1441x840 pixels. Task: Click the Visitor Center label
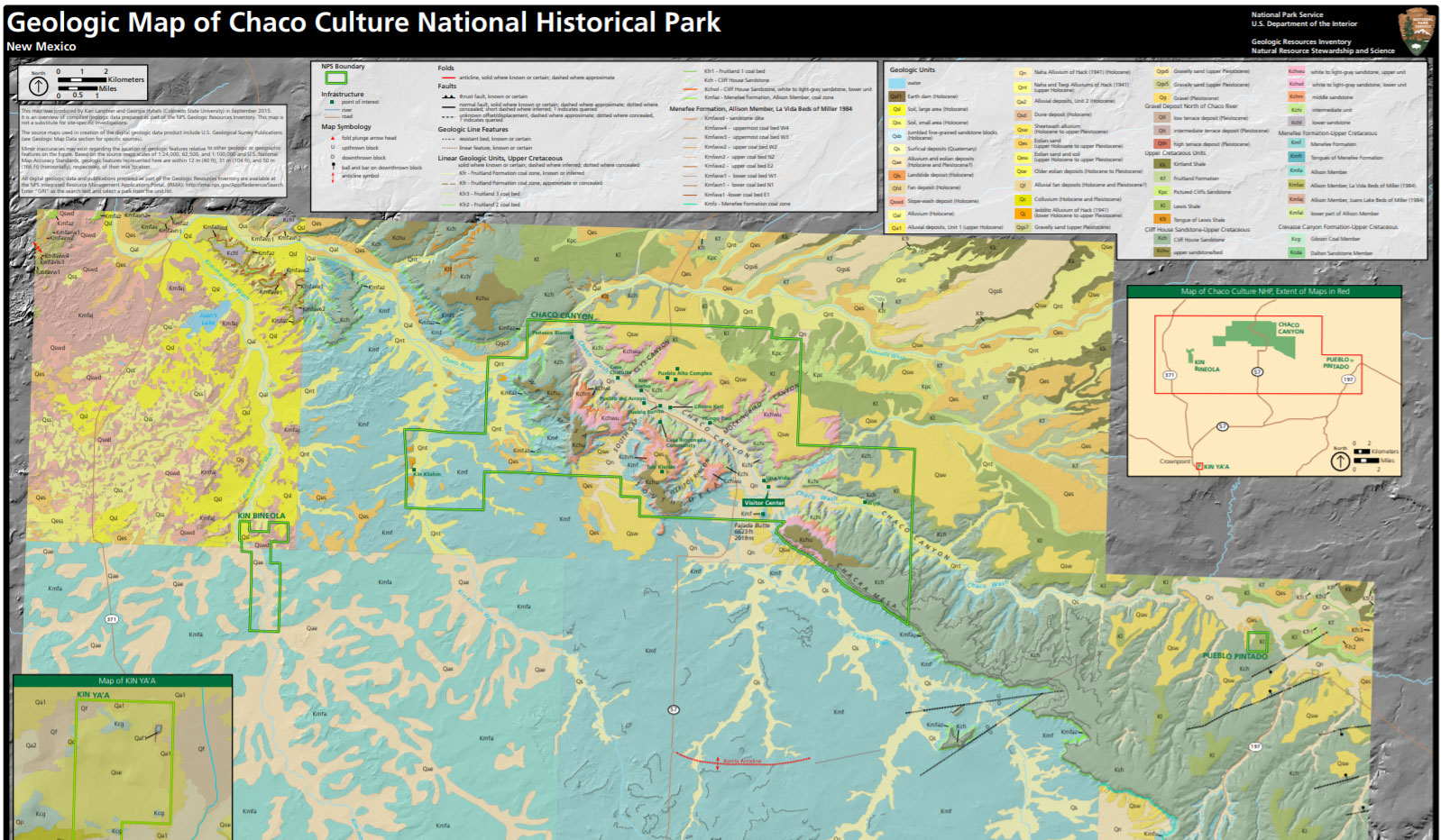tap(764, 503)
